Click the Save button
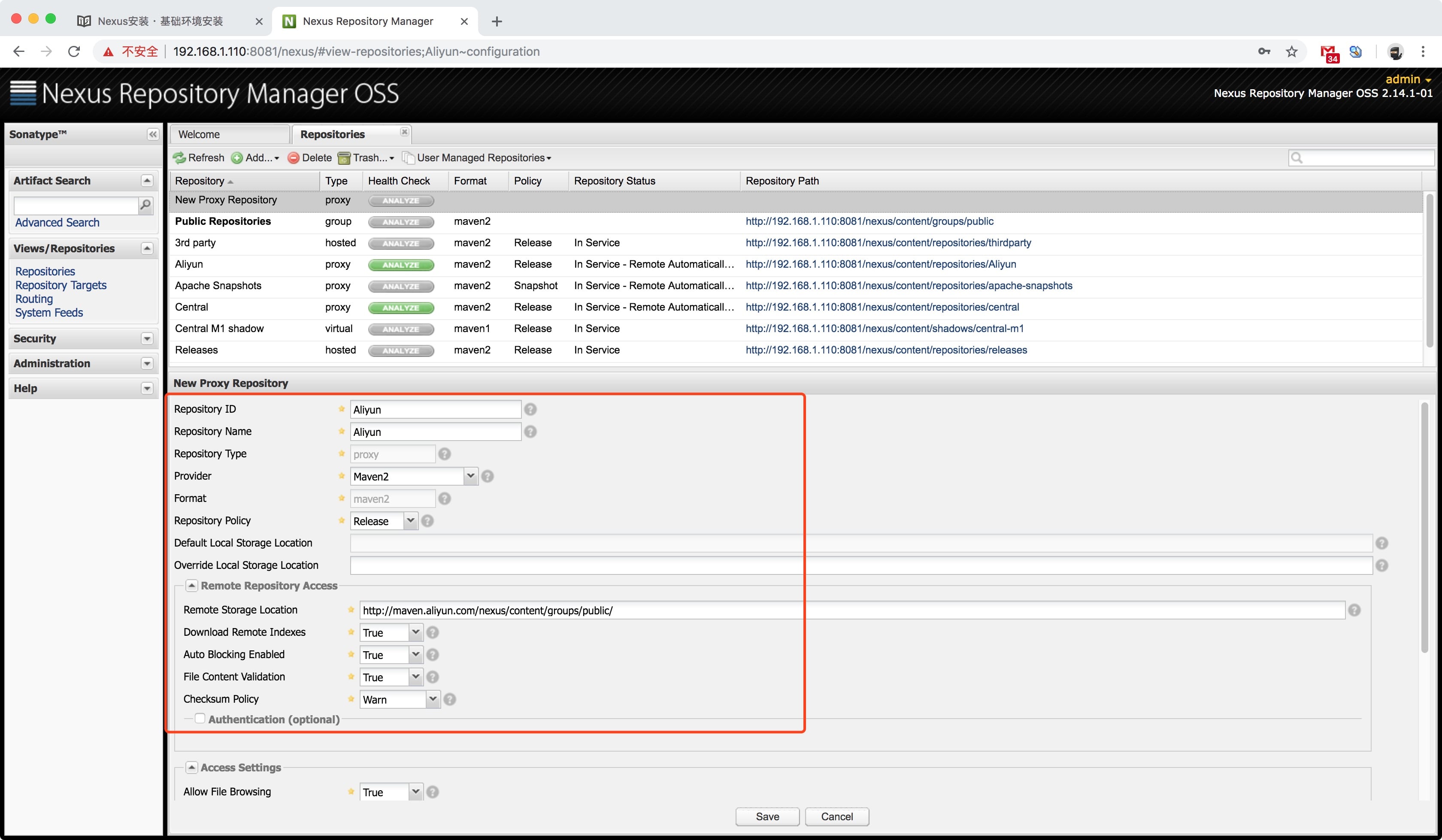 (x=767, y=816)
